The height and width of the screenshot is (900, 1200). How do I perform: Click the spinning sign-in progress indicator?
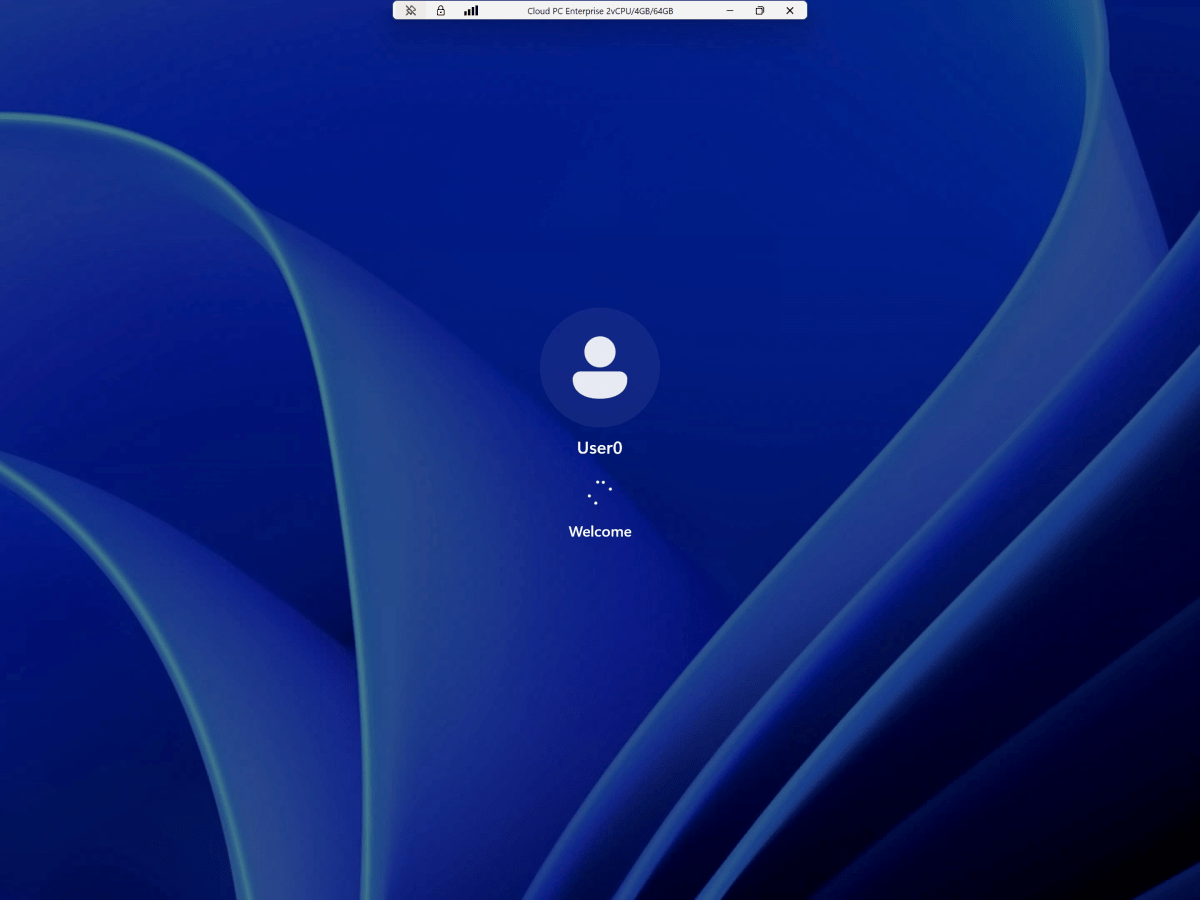point(599,490)
